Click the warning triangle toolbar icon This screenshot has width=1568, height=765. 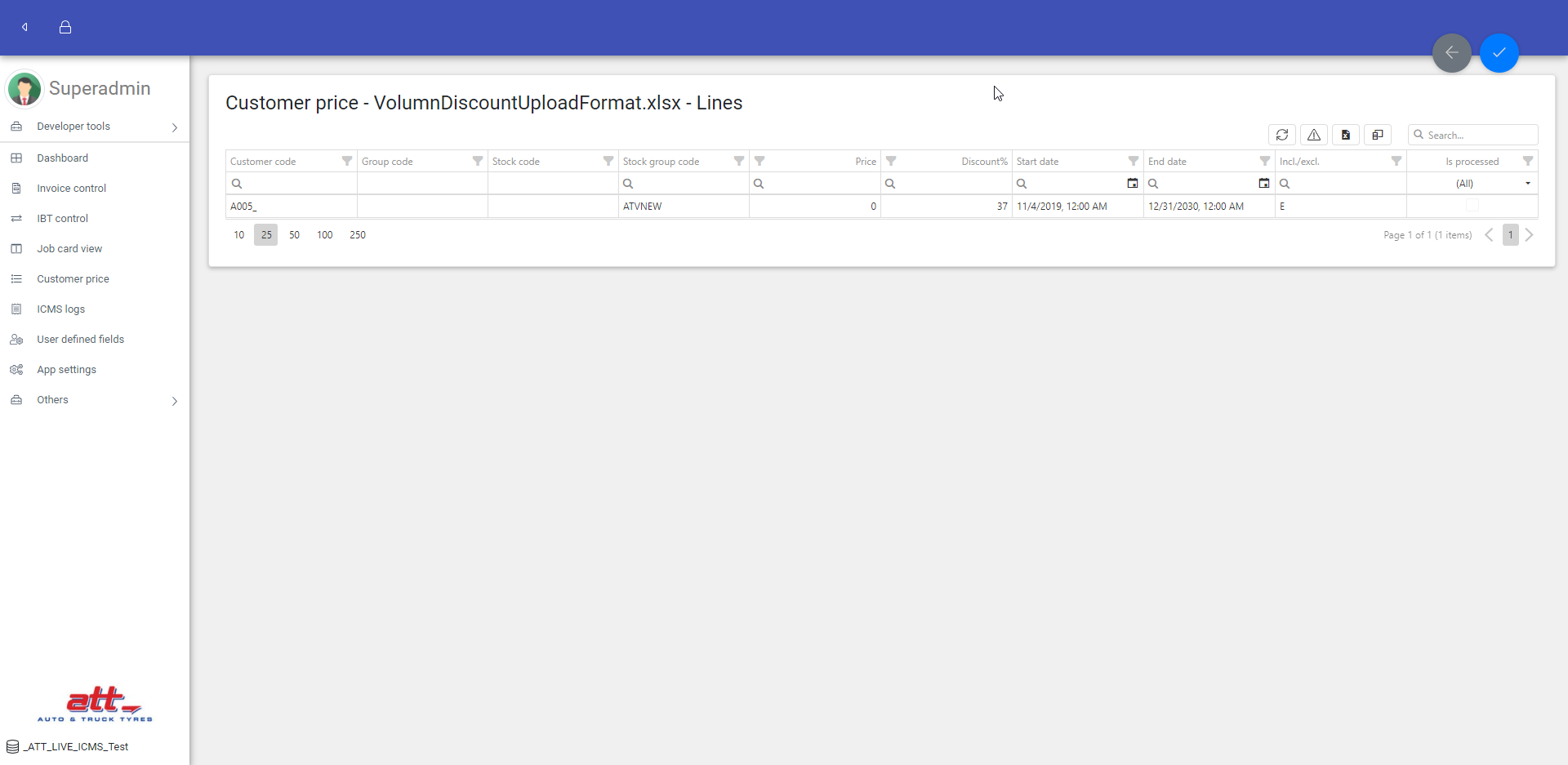coord(1313,135)
